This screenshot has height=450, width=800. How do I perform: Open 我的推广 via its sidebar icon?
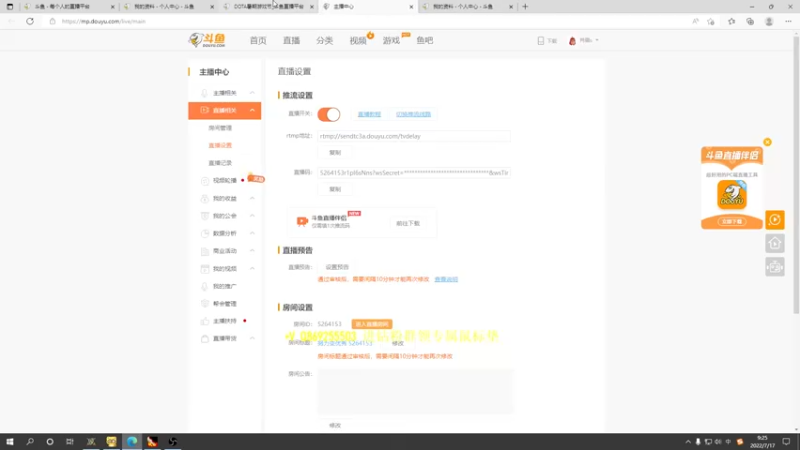point(205,286)
